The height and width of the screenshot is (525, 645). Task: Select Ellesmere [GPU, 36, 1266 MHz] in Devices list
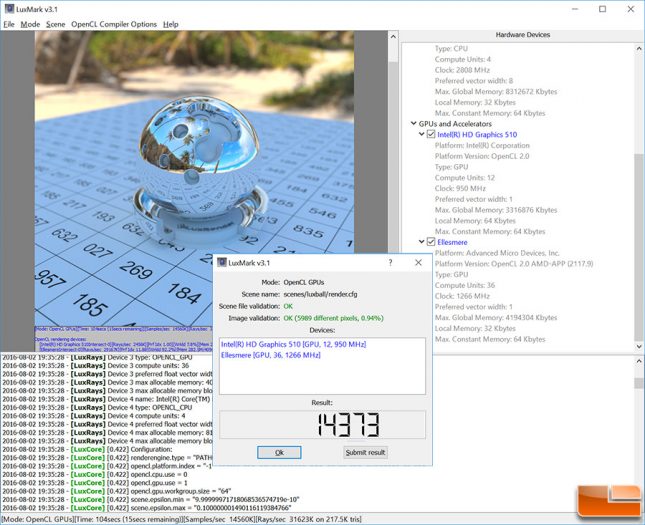click(270, 355)
